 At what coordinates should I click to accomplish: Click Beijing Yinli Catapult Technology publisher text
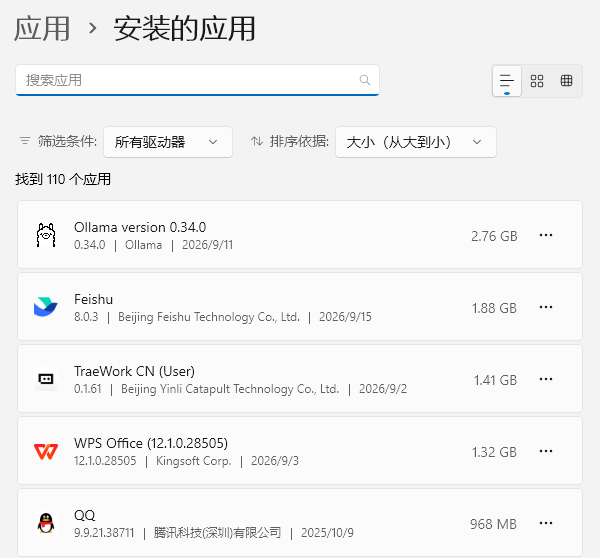230,389
